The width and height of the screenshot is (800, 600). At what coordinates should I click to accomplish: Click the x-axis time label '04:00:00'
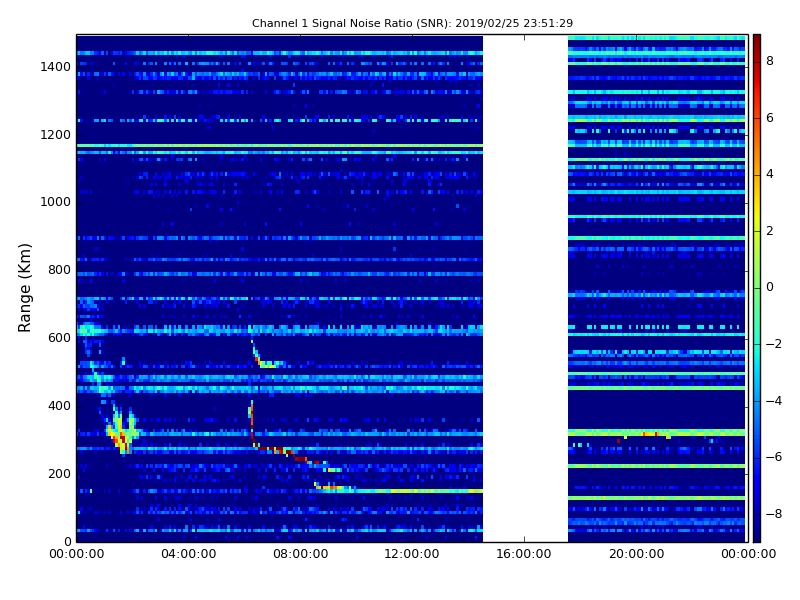click(x=189, y=554)
